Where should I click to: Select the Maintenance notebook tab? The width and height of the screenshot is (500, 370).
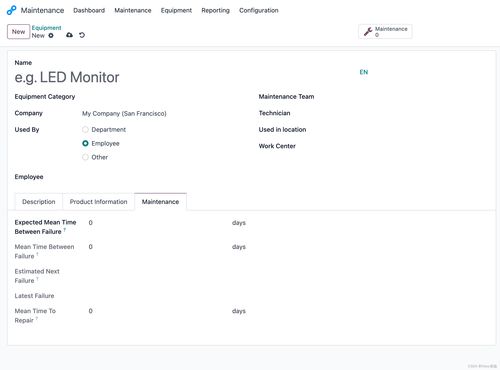pyautogui.click(x=160, y=202)
